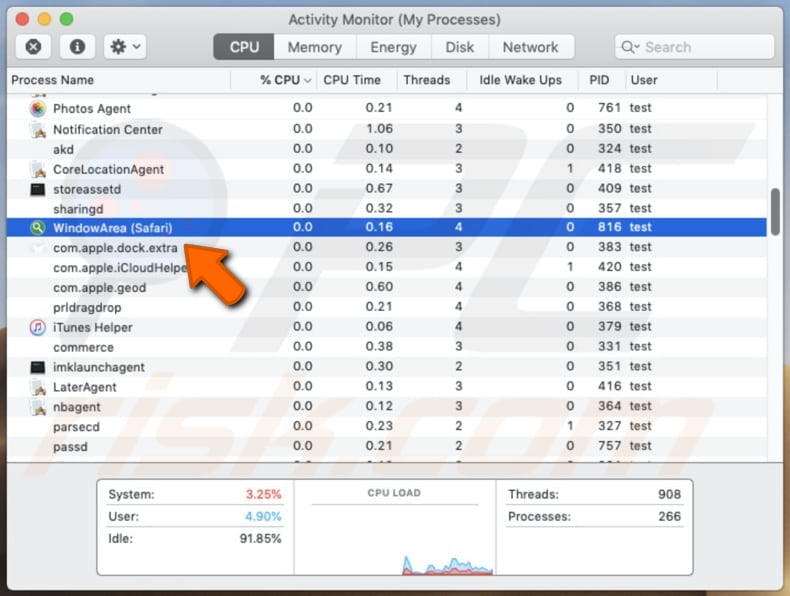The image size is (790, 596).
Task: Switch to the Energy tab
Action: point(393,47)
